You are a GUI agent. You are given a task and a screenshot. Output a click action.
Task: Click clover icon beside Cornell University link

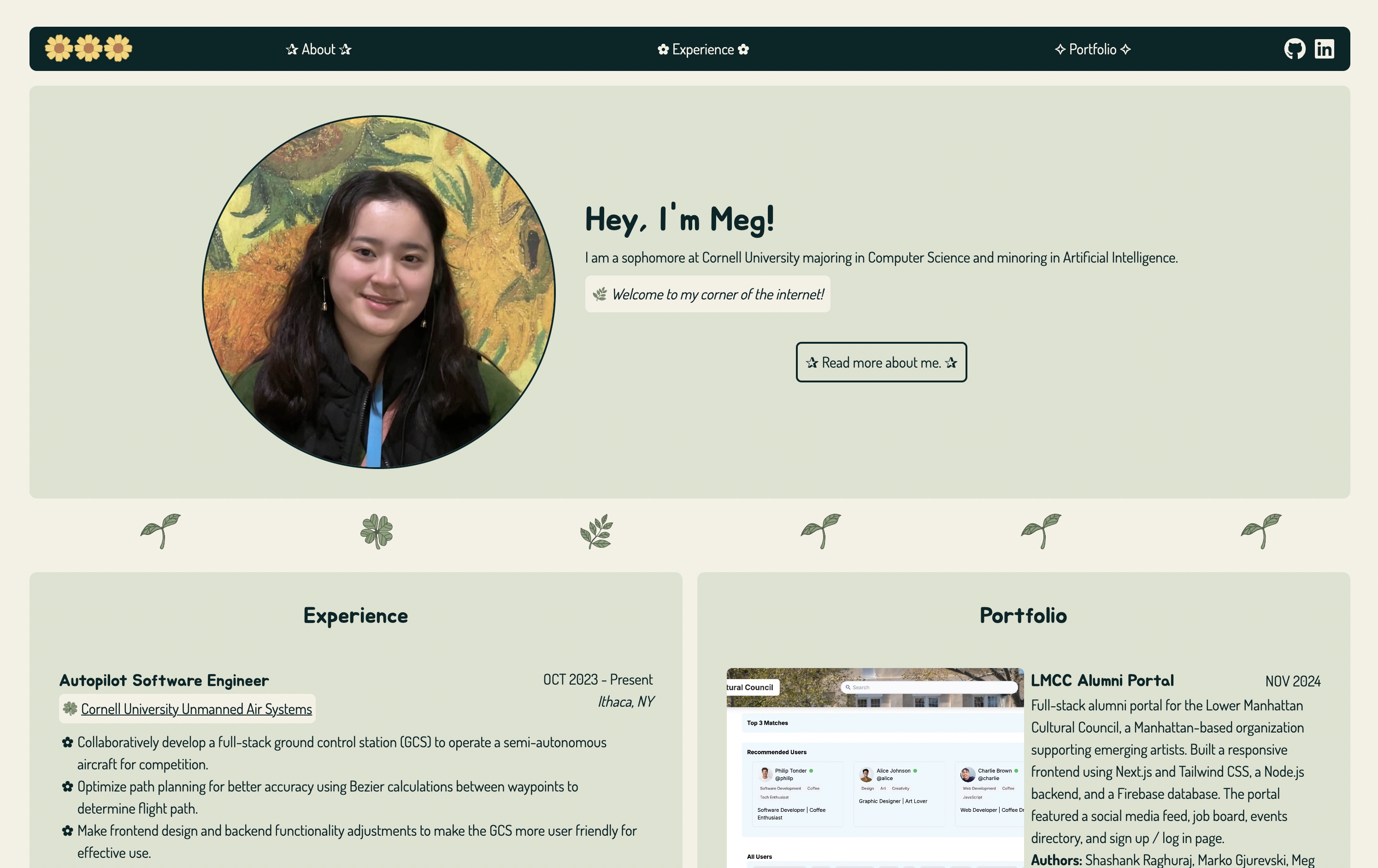(70, 709)
